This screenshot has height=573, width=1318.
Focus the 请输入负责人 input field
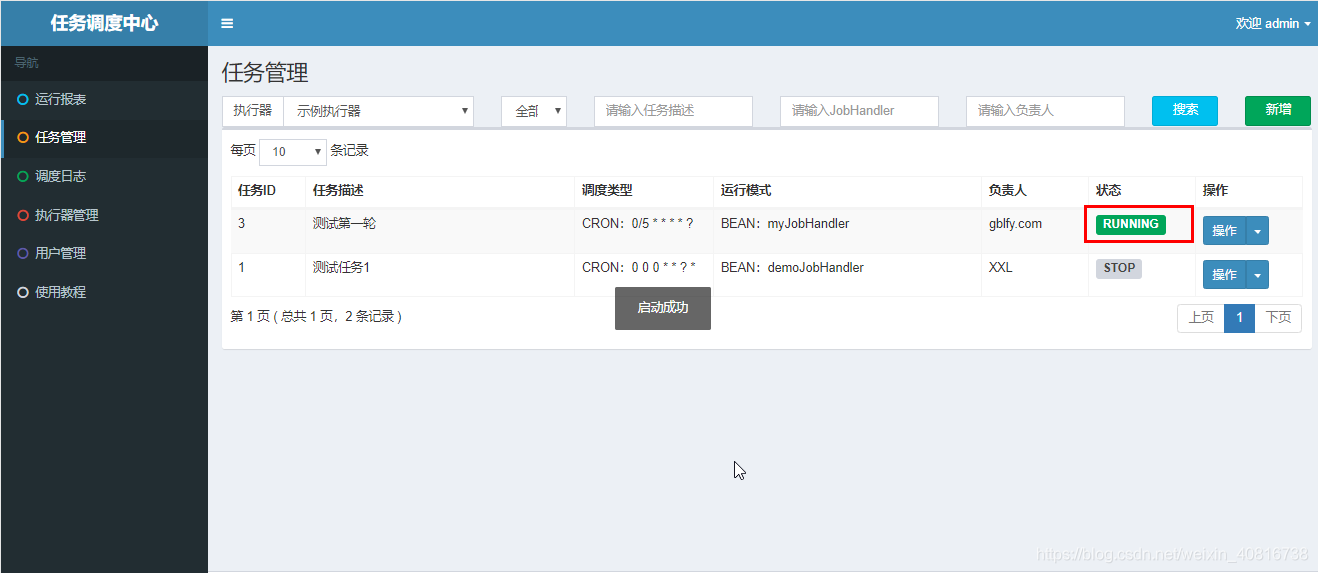1045,111
